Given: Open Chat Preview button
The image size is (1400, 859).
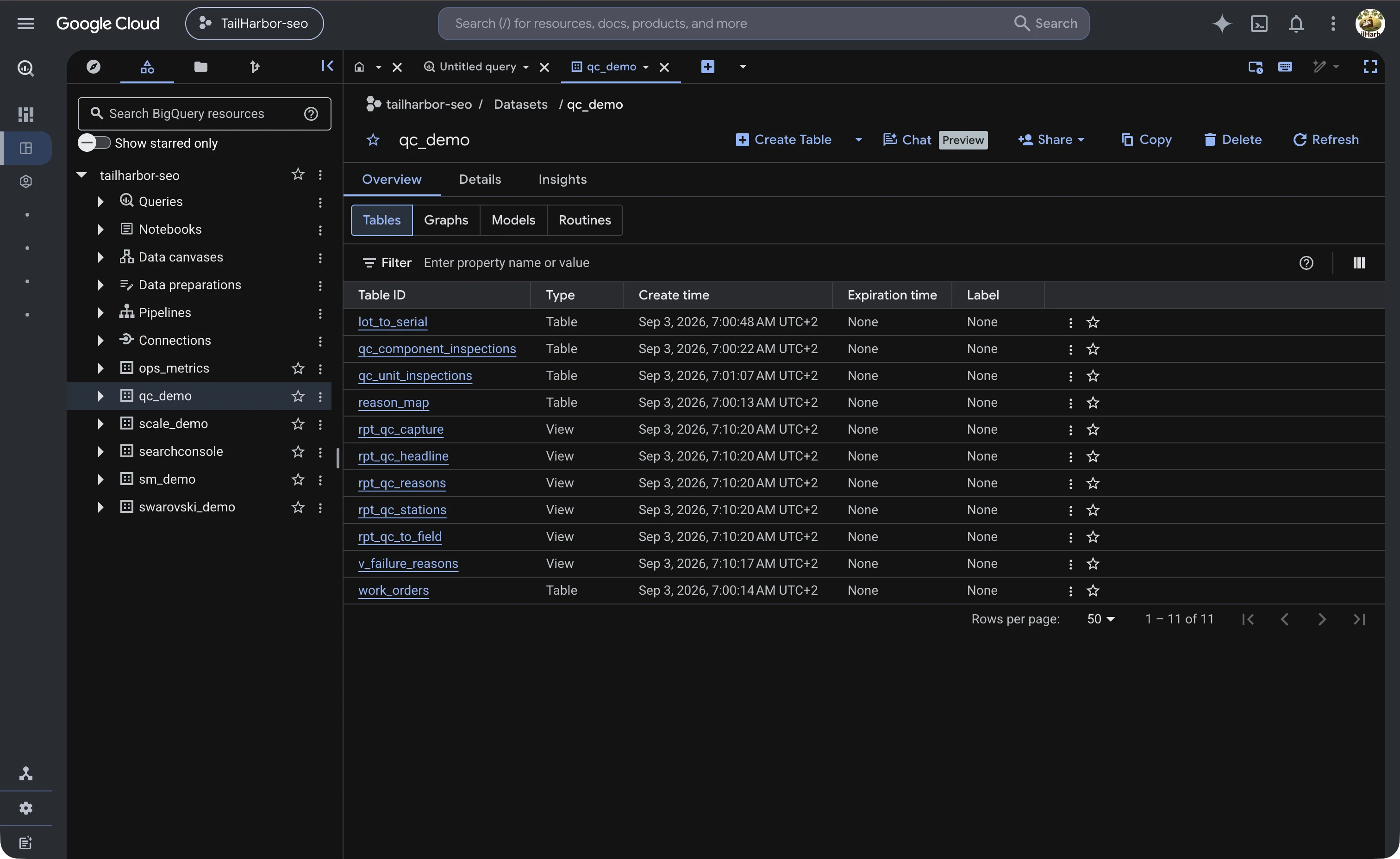Looking at the screenshot, I should [935, 140].
